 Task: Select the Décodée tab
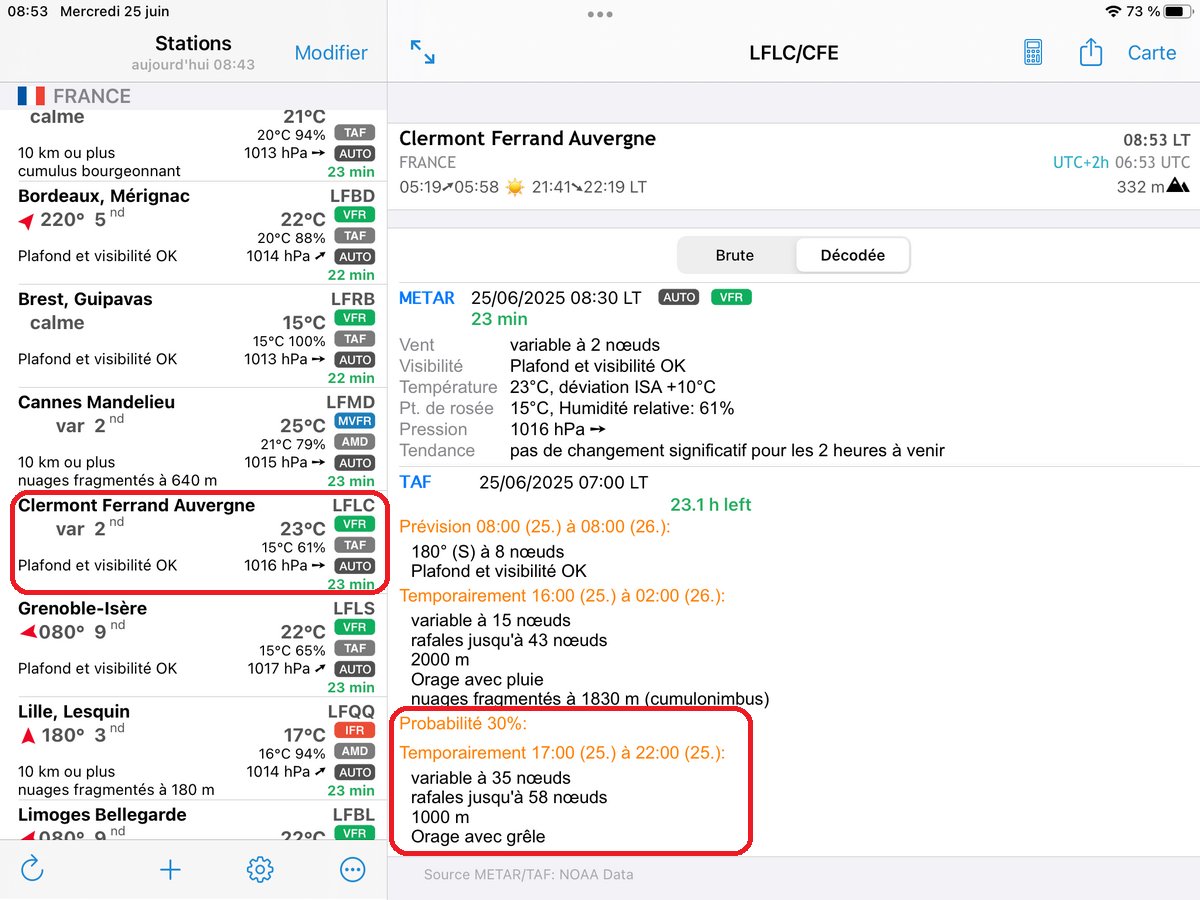click(x=853, y=255)
